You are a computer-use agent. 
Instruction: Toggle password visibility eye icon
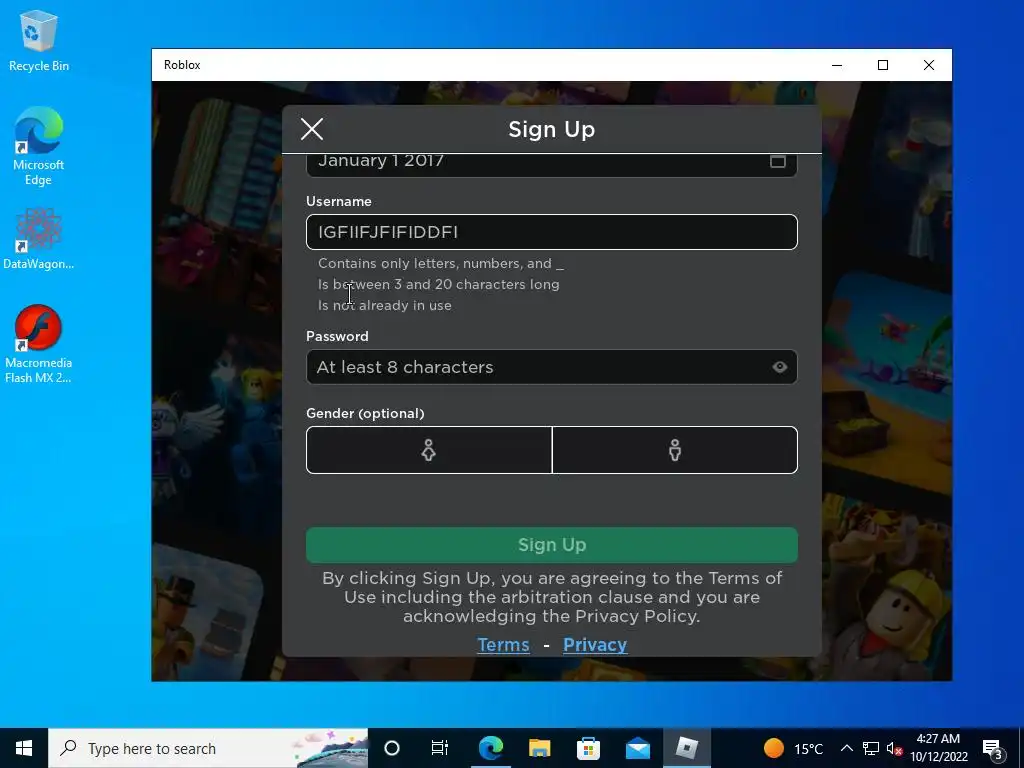coord(779,367)
